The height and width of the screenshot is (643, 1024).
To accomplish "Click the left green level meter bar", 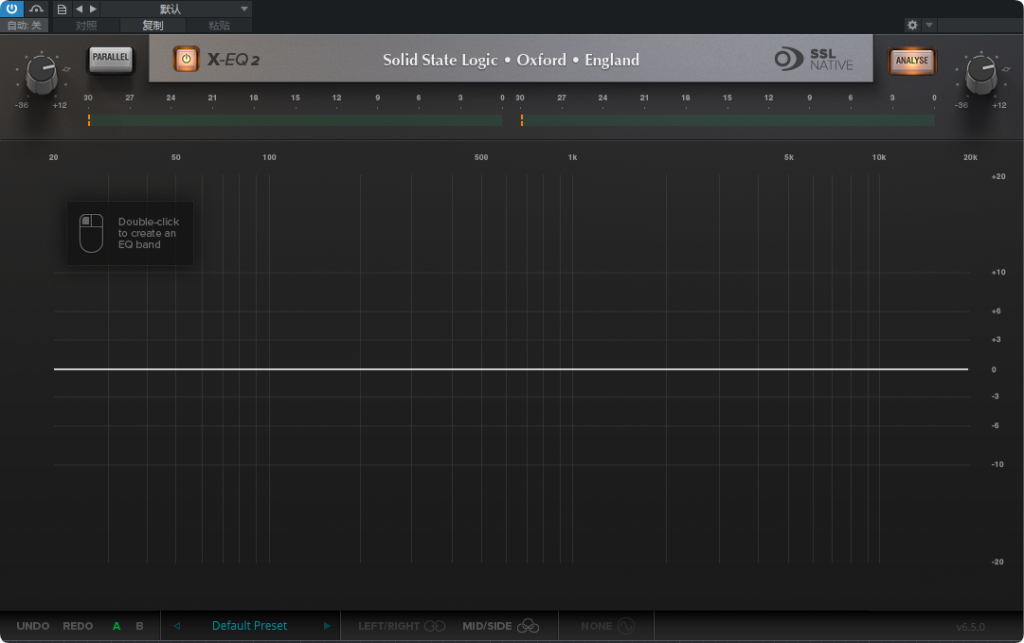I will pos(295,120).
